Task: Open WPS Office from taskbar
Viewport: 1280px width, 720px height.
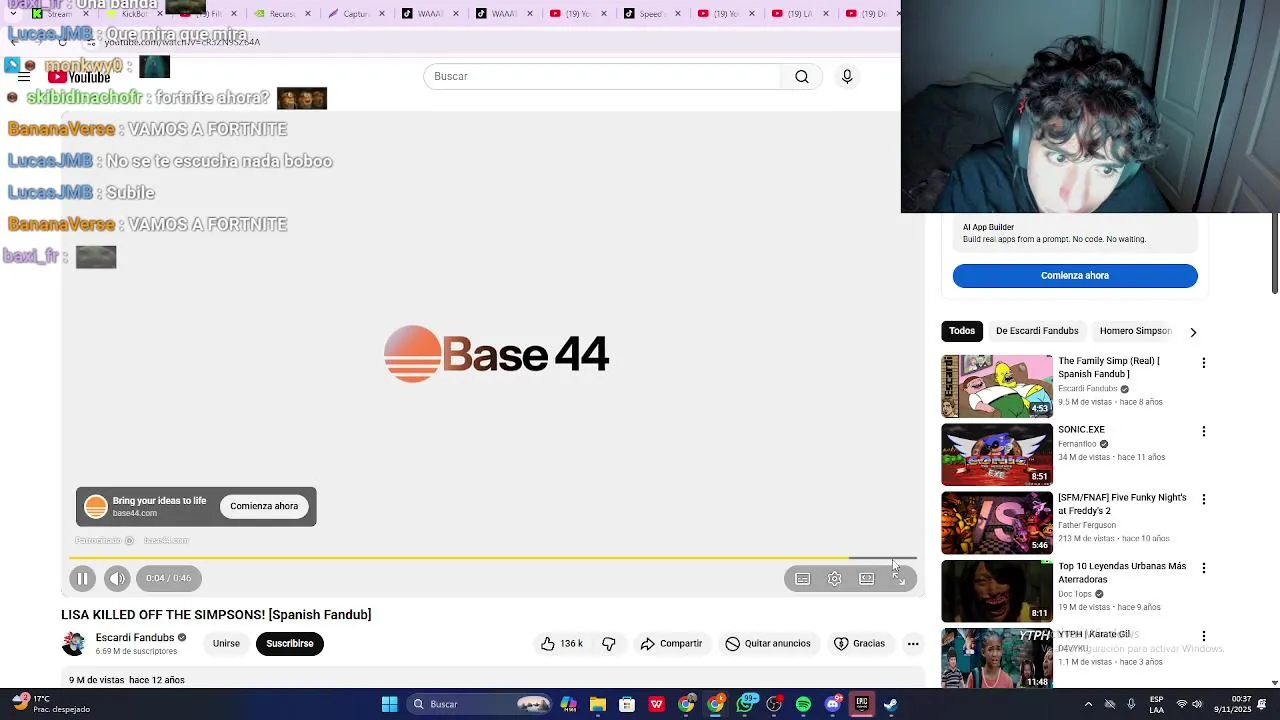Action: (x=656, y=705)
